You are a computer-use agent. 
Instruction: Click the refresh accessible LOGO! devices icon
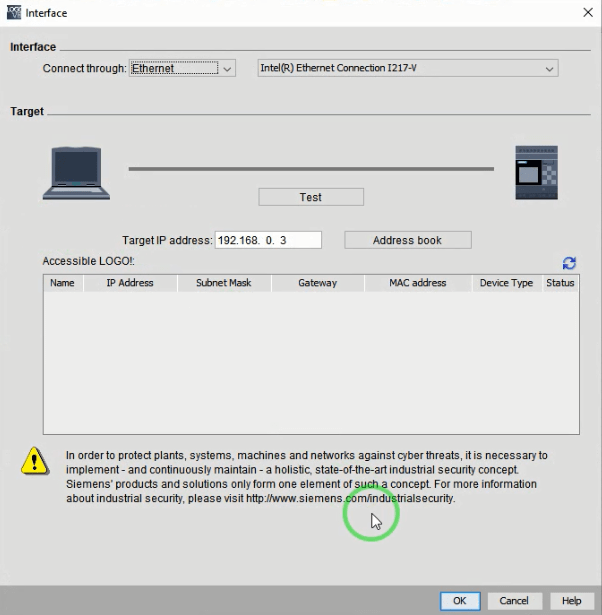[569, 263]
